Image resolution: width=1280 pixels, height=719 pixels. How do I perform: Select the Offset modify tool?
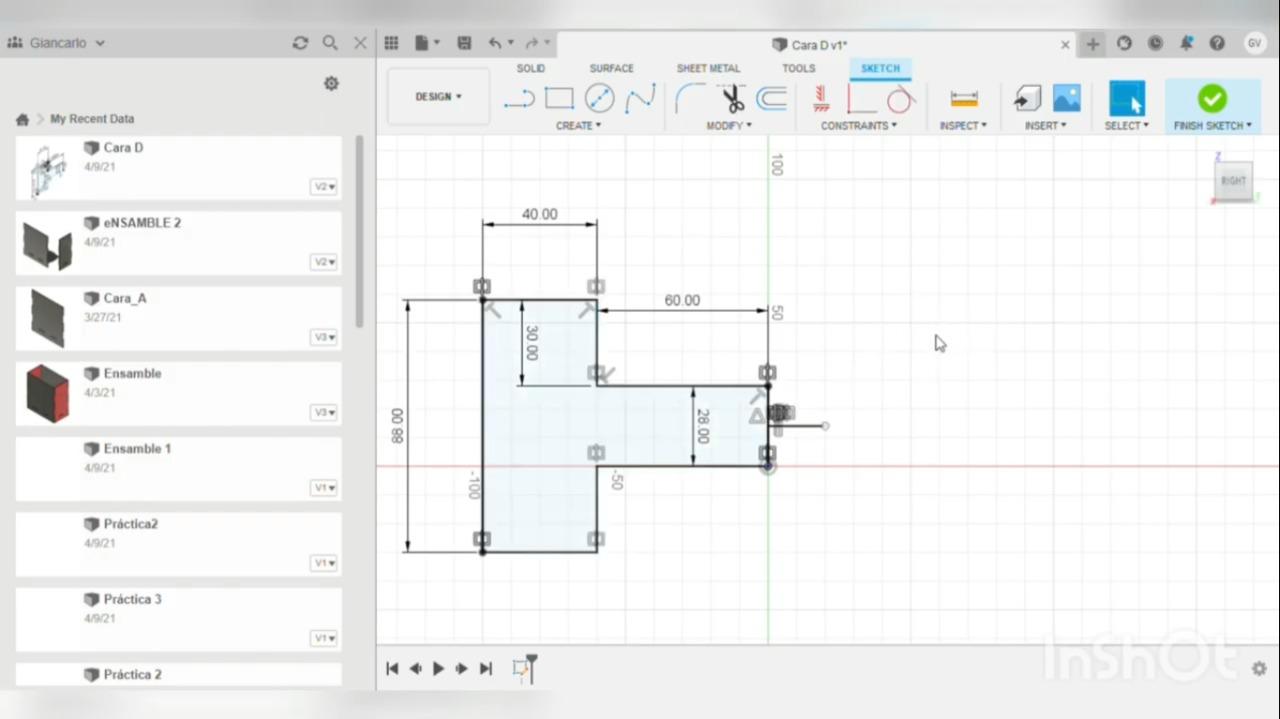[x=771, y=98]
